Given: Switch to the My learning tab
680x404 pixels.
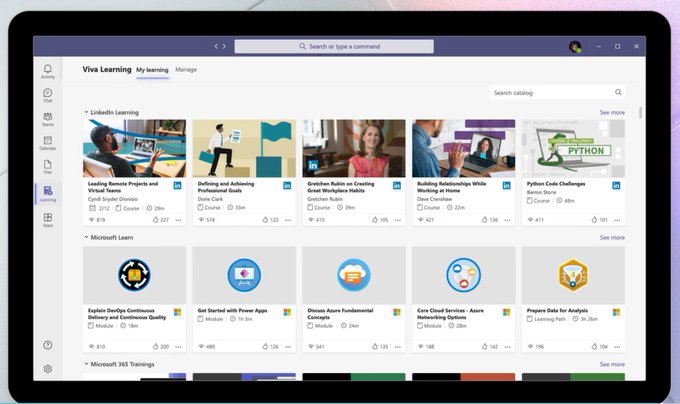Looking at the screenshot, I should coord(152,70).
